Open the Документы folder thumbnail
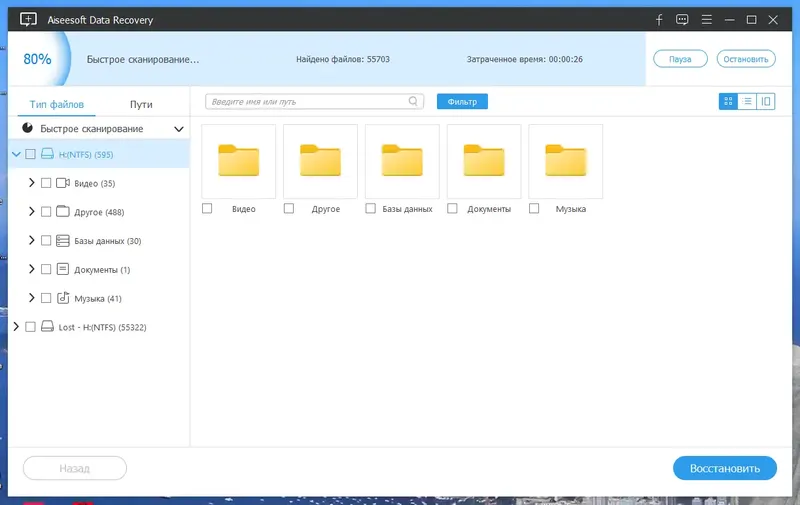The image size is (800, 505). [484, 161]
